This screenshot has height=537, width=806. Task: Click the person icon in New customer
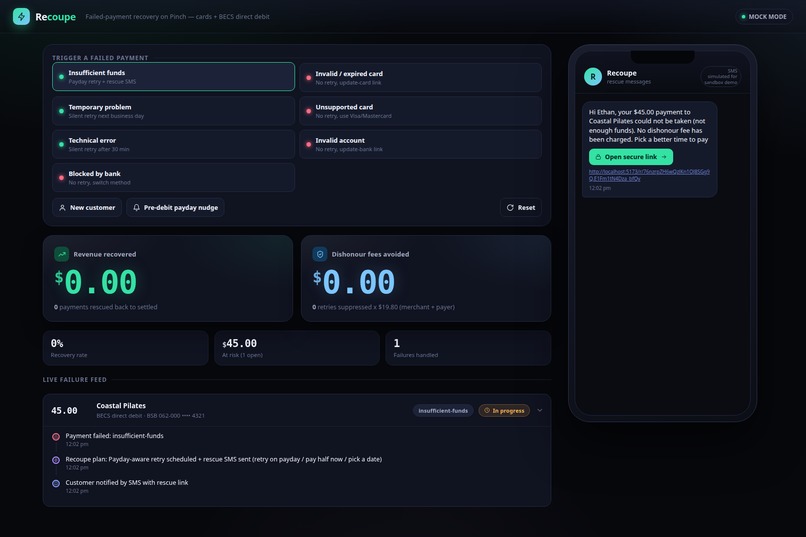[x=62, y=208]
